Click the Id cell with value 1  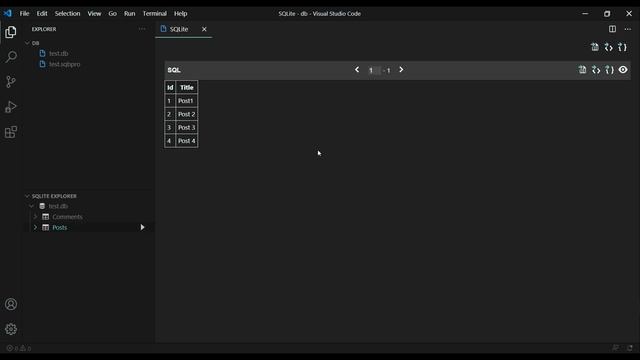coord(170,101)
